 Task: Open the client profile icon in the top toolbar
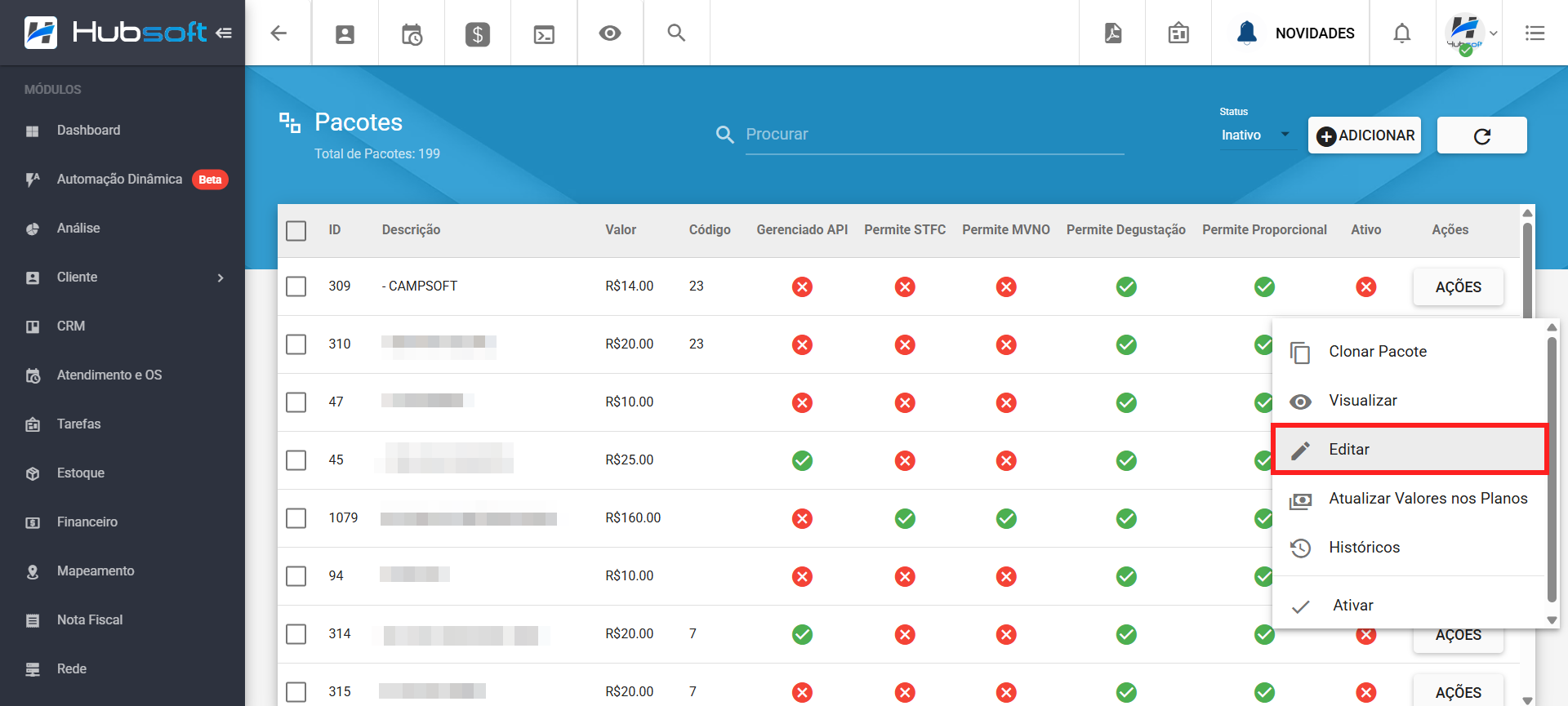[345, 34]
